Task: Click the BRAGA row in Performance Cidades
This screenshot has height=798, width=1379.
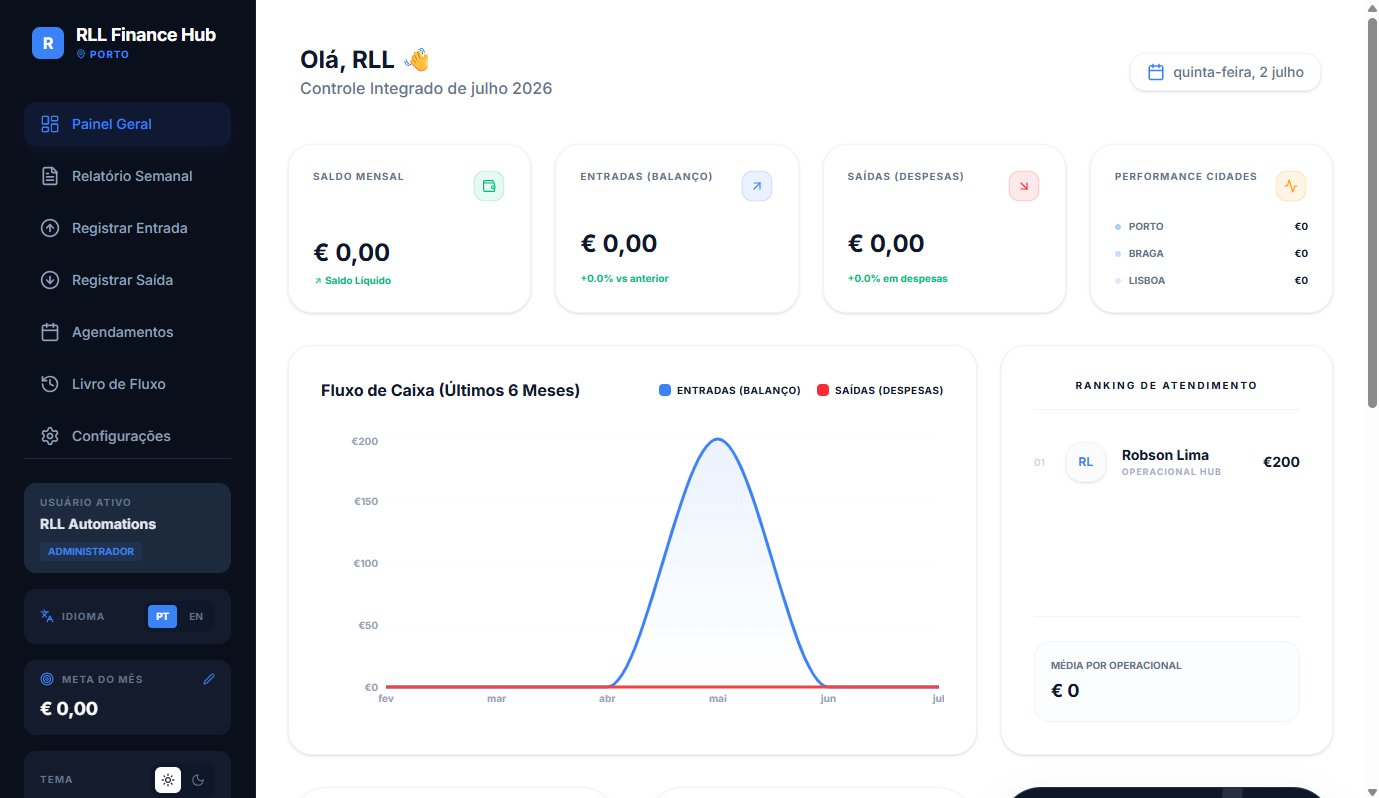Action: click(1211, 254)
